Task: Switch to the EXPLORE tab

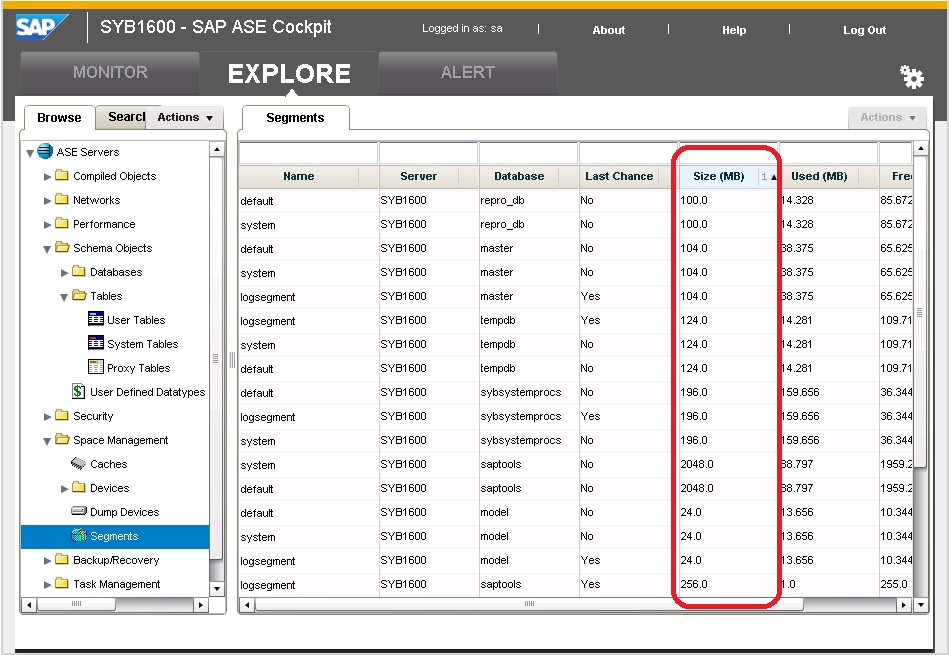Action: pyautogui.click(x=289, y=73)
